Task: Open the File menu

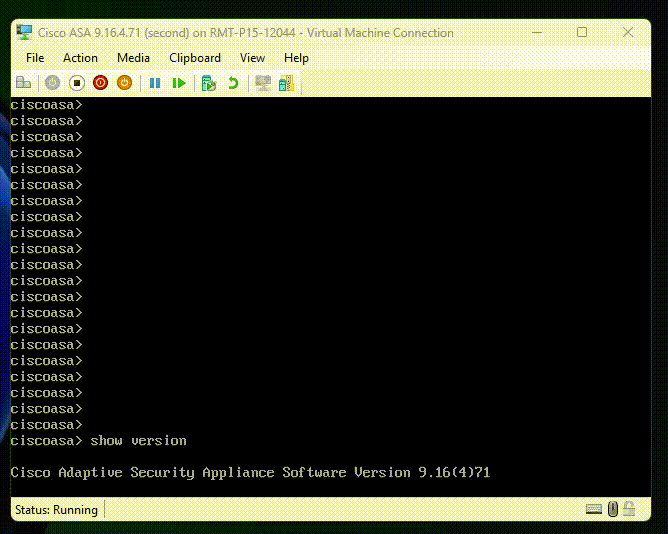Action: pyautogui.click(x=35, y=58)
